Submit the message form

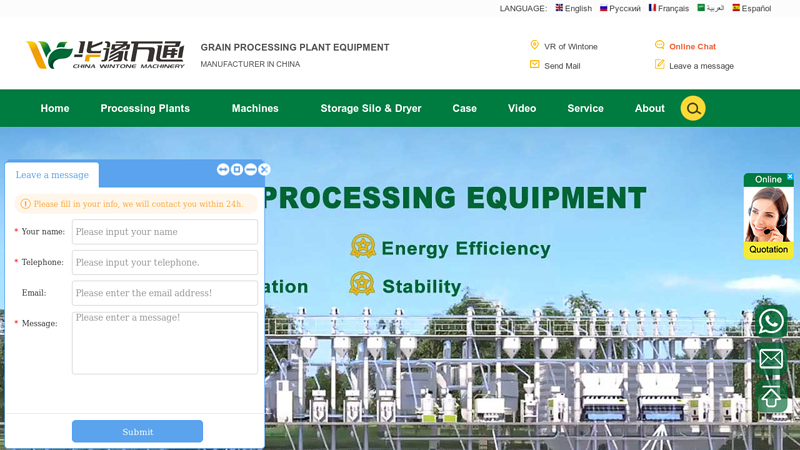coord(137,431)
